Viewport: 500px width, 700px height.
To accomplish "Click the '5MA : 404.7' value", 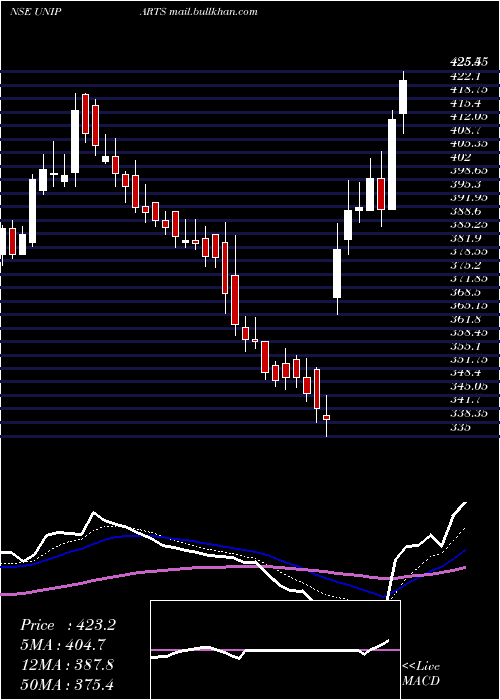I will pyautogui.click(x=63, y=645).
